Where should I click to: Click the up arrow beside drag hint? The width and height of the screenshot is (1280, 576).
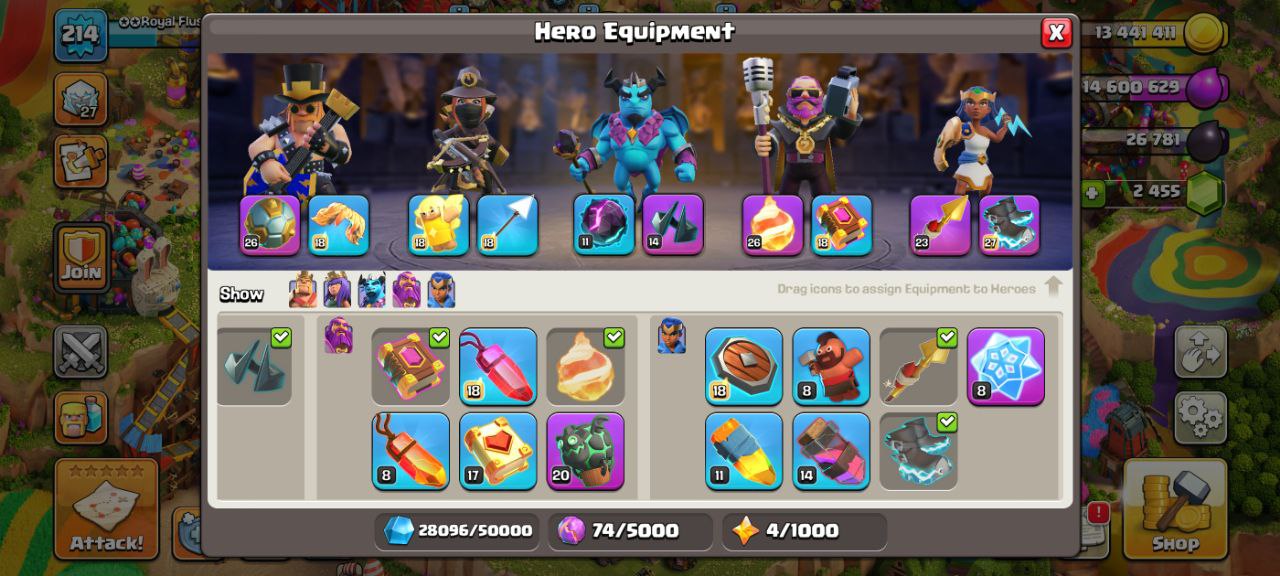pos(1053,288)
